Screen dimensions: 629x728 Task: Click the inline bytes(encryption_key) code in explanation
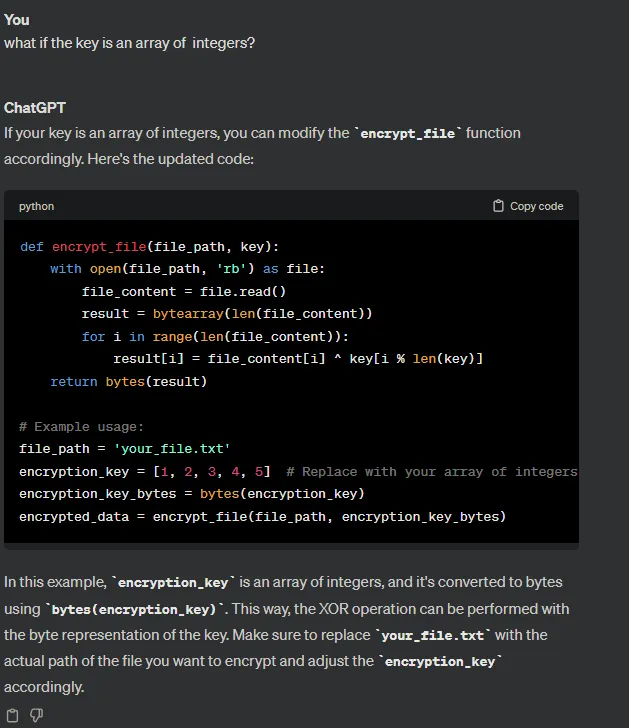click(134, 610)
